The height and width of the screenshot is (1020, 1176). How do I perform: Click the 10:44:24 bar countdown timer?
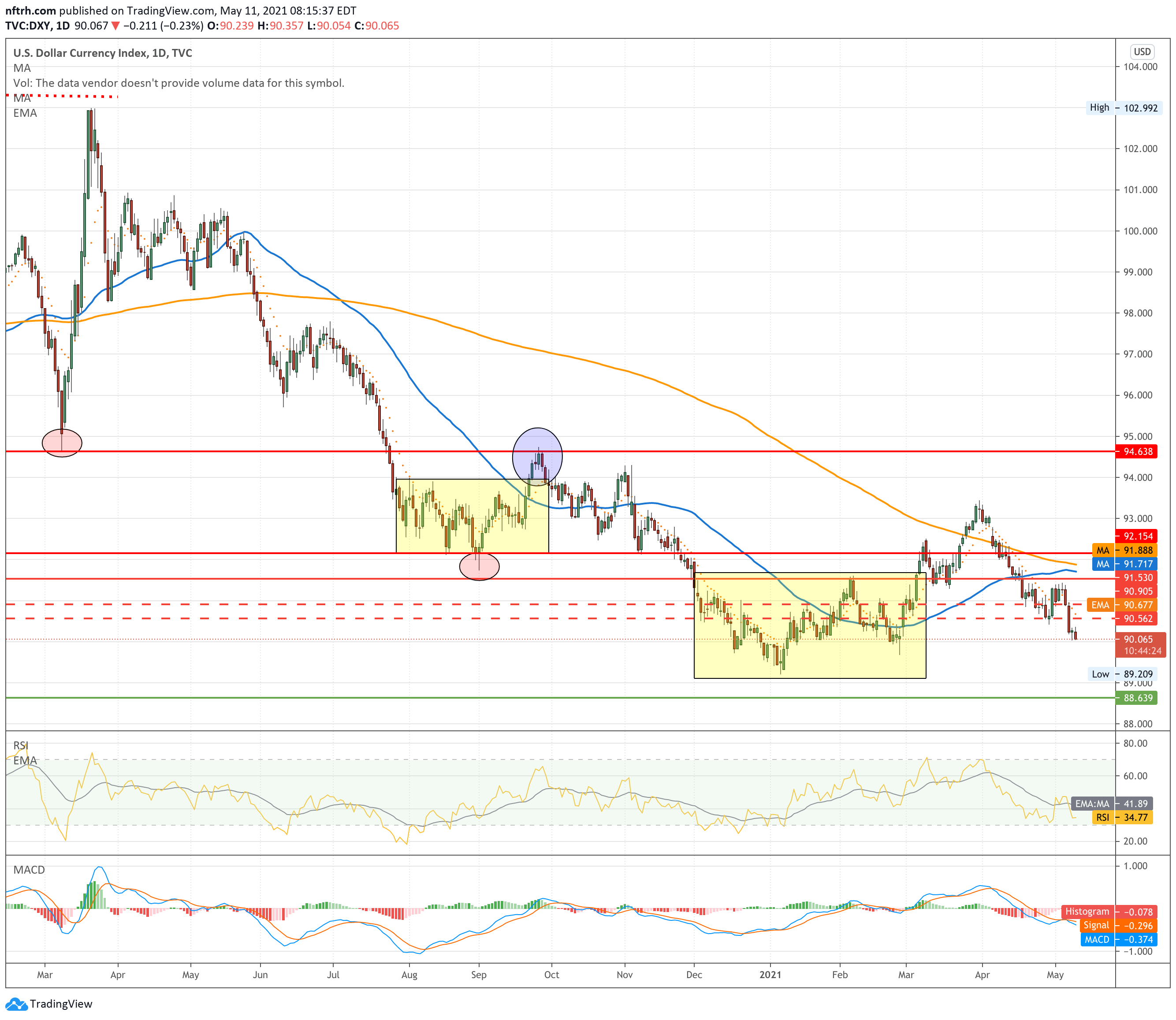1143,651
